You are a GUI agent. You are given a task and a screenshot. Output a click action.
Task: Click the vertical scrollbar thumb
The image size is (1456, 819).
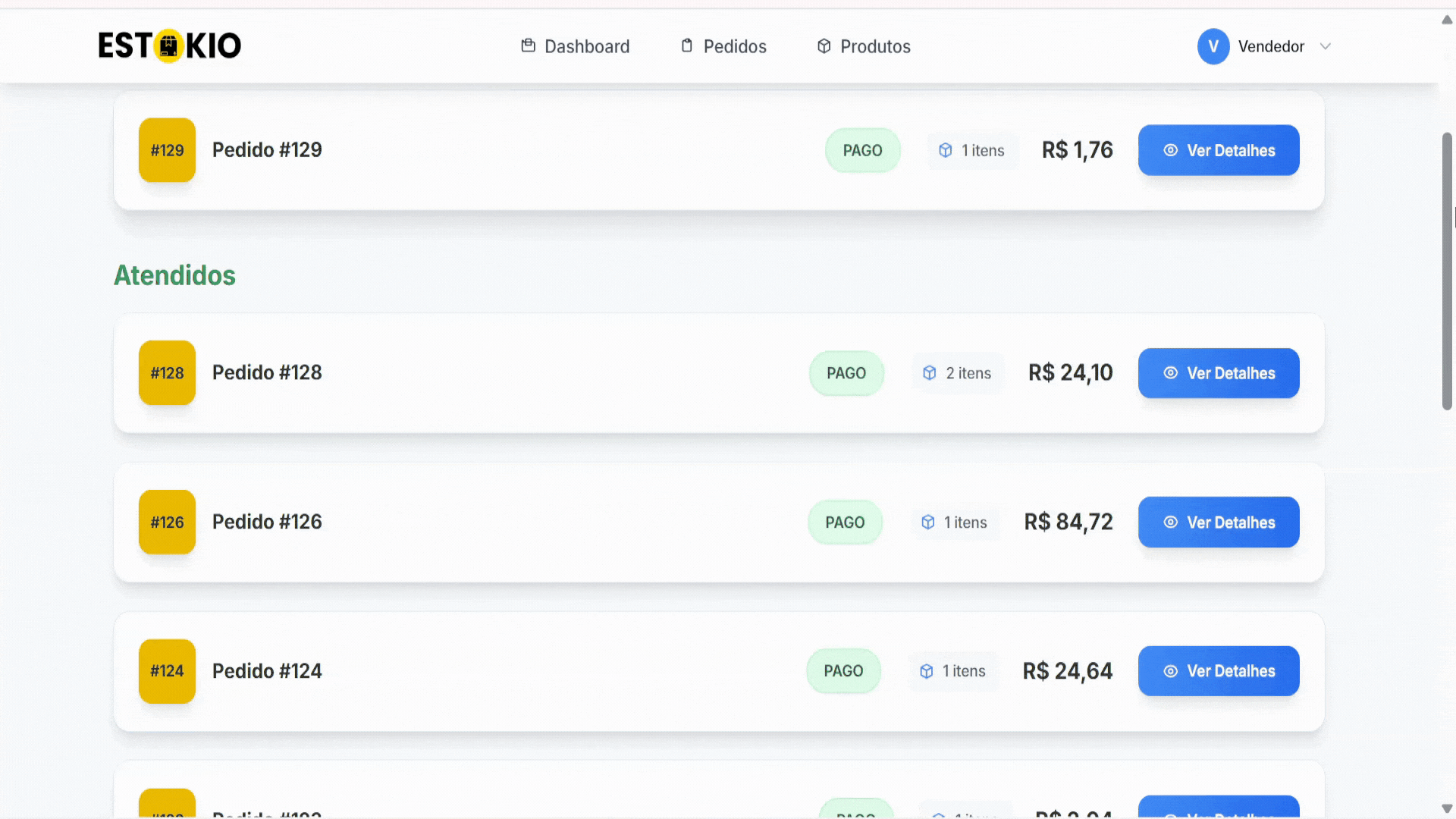[1447, 271]
